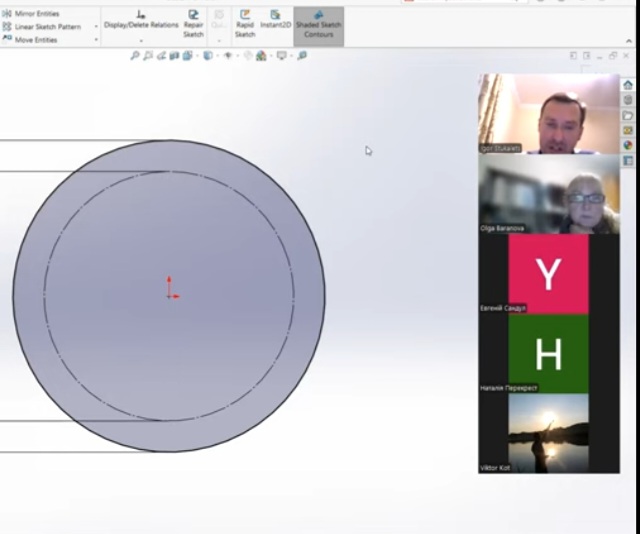Image resolution: width=640 pixels, height=534 pixels.
Task: Click the Viktor Kot participant tile
Action: pos(548,433)
